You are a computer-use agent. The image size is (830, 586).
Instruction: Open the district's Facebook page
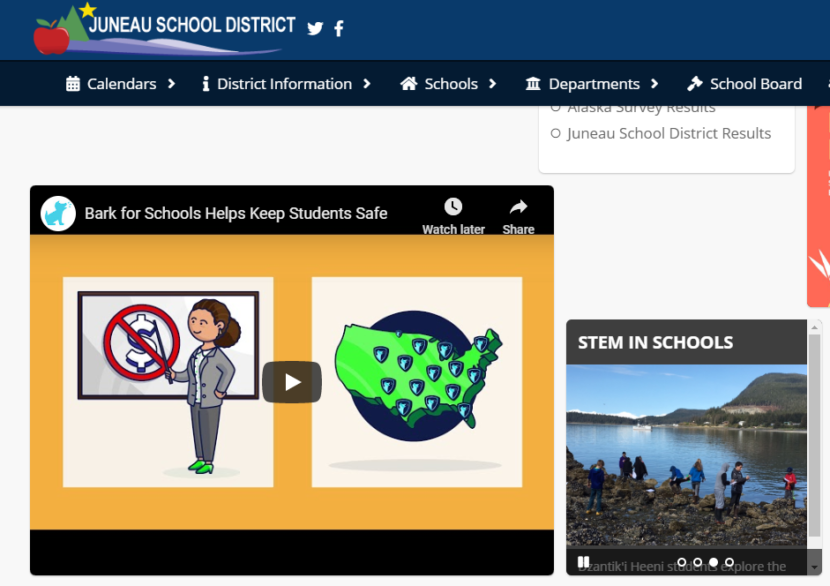coord(338,28)
